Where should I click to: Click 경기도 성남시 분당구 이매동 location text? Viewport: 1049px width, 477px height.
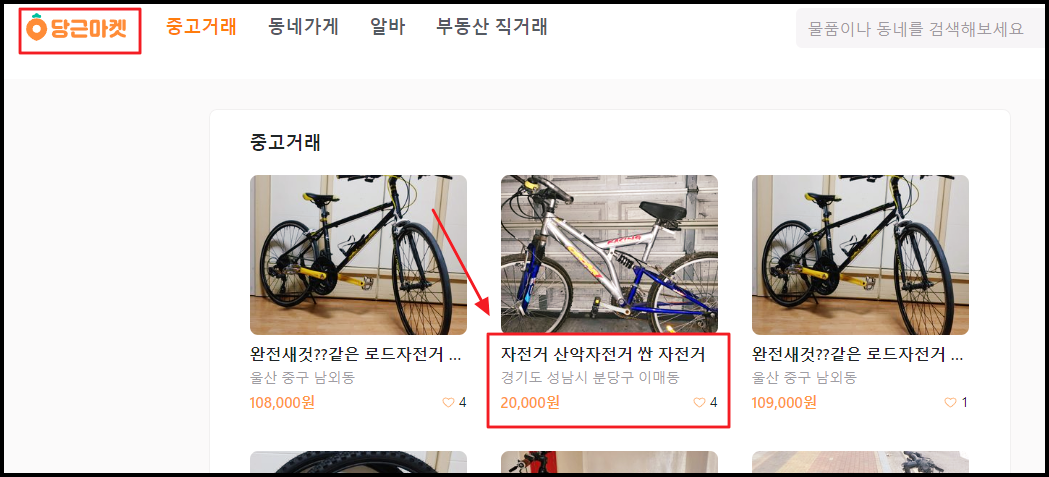coord(590,378)
